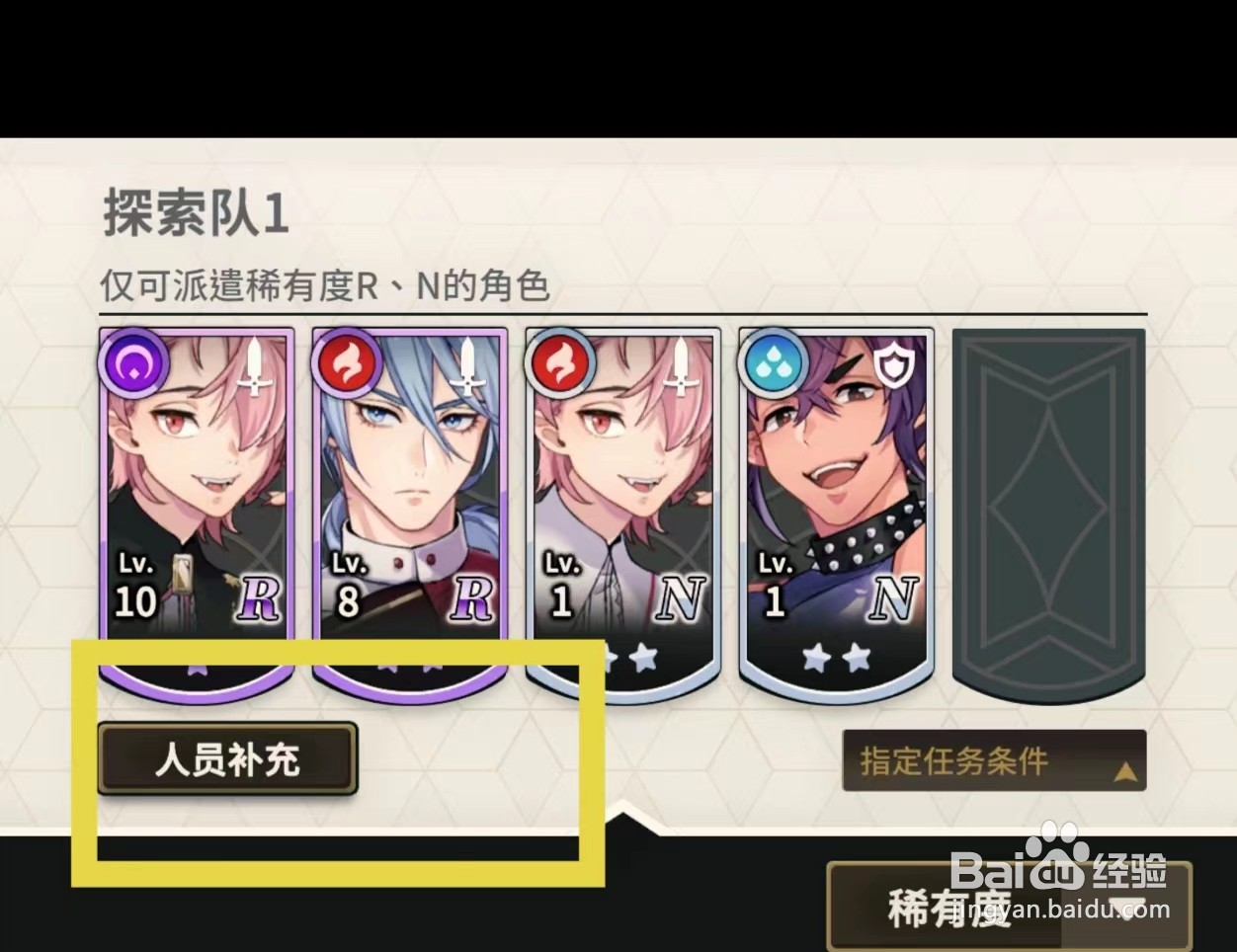This screenshot has width=1237, height=952.
Task: Click the R rarity badge on Lv.10 card
Action: pos(259,598)
